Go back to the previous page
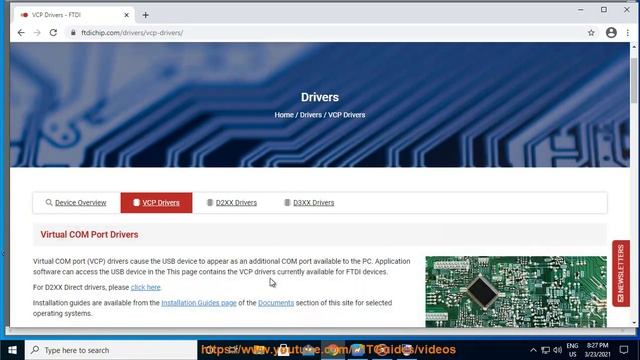Screen dimensions: 640x360 click(x=21, y=33)
